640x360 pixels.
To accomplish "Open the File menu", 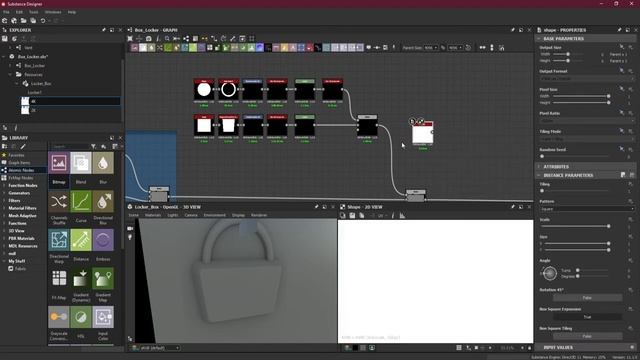I will point(6,12).
